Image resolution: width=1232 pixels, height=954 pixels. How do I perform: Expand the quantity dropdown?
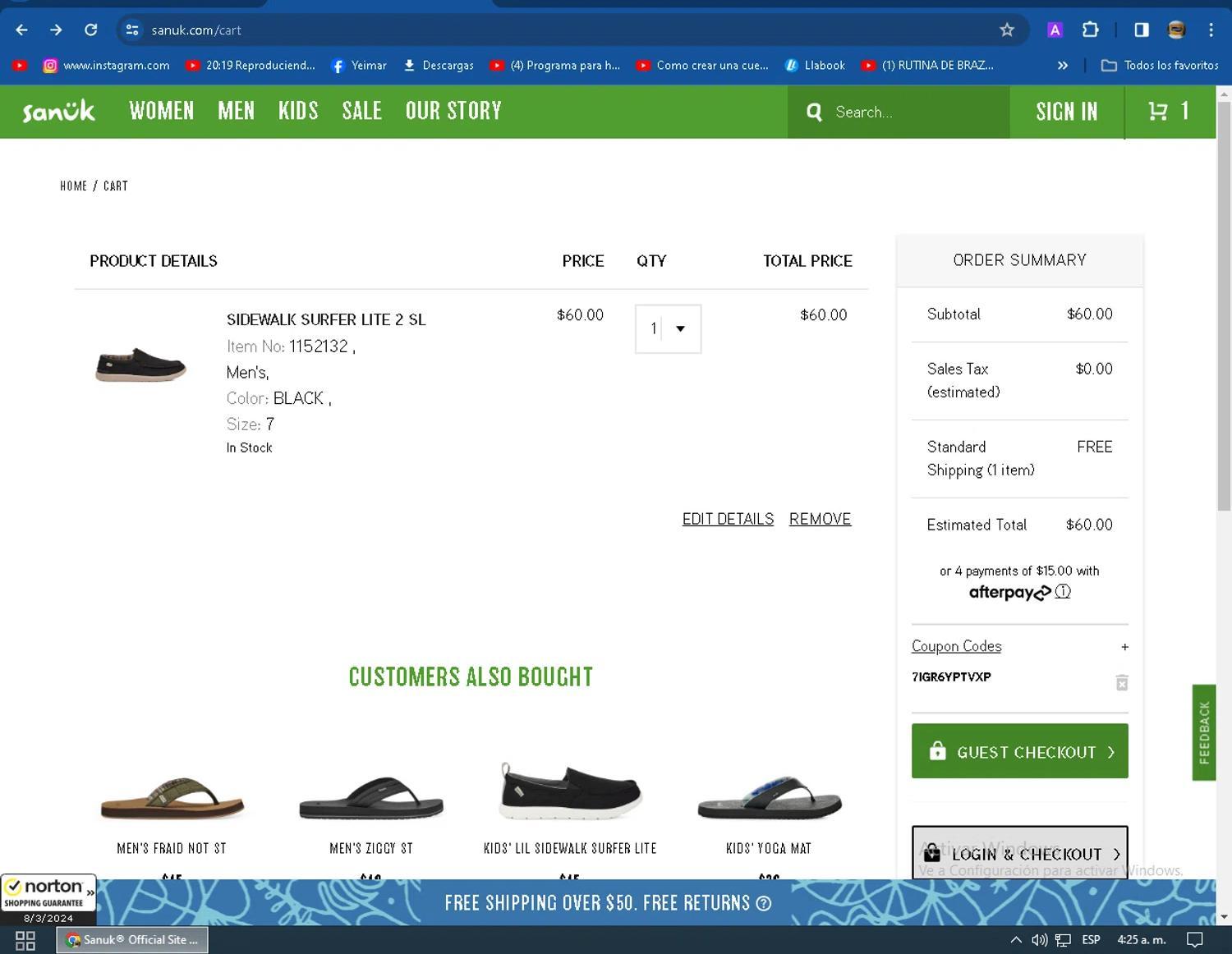click(x=668, y=328)
